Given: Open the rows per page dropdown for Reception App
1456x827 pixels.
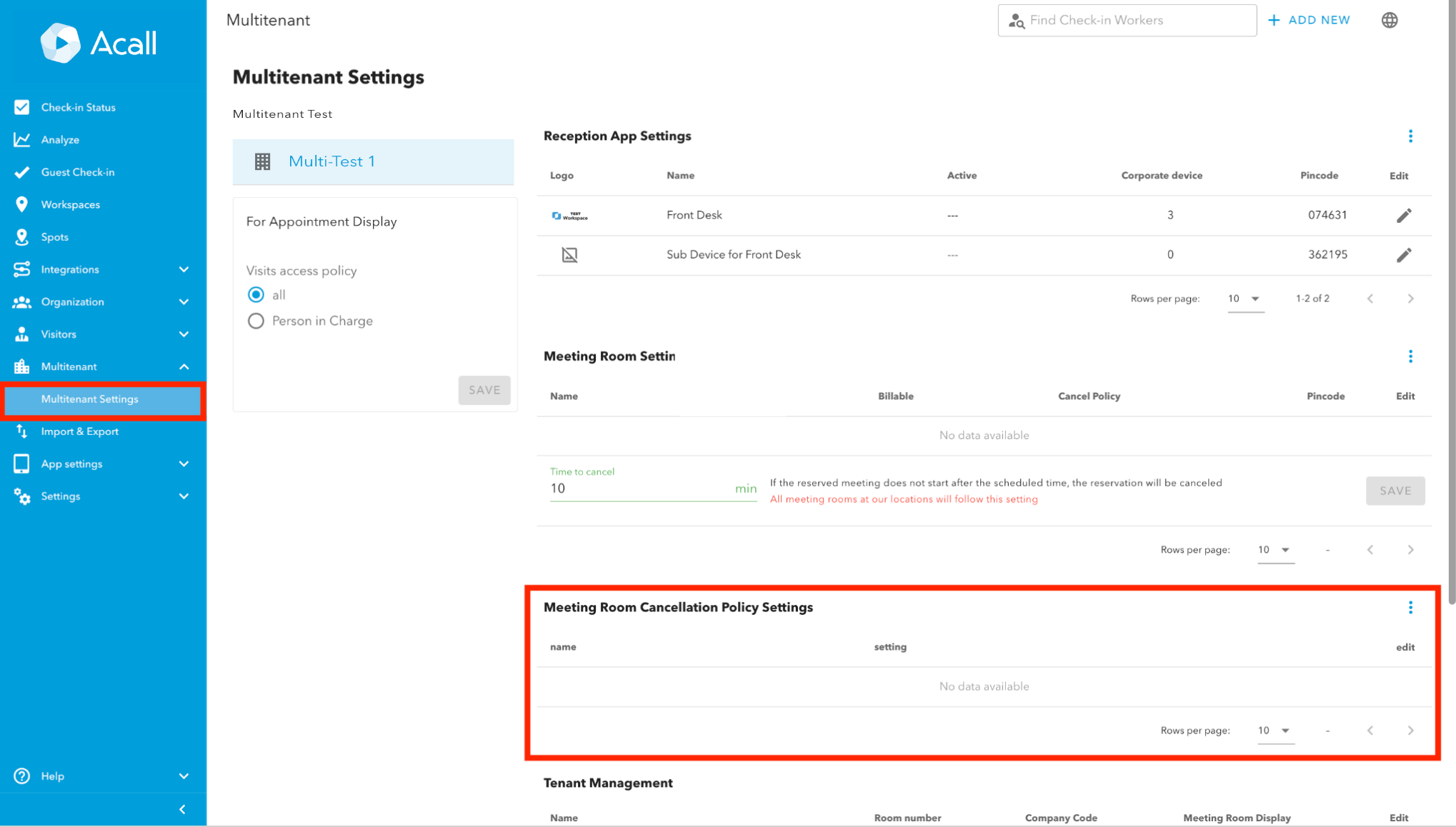Looking at the screenshot, I should pyautogui.click(x=1245, y=299).
